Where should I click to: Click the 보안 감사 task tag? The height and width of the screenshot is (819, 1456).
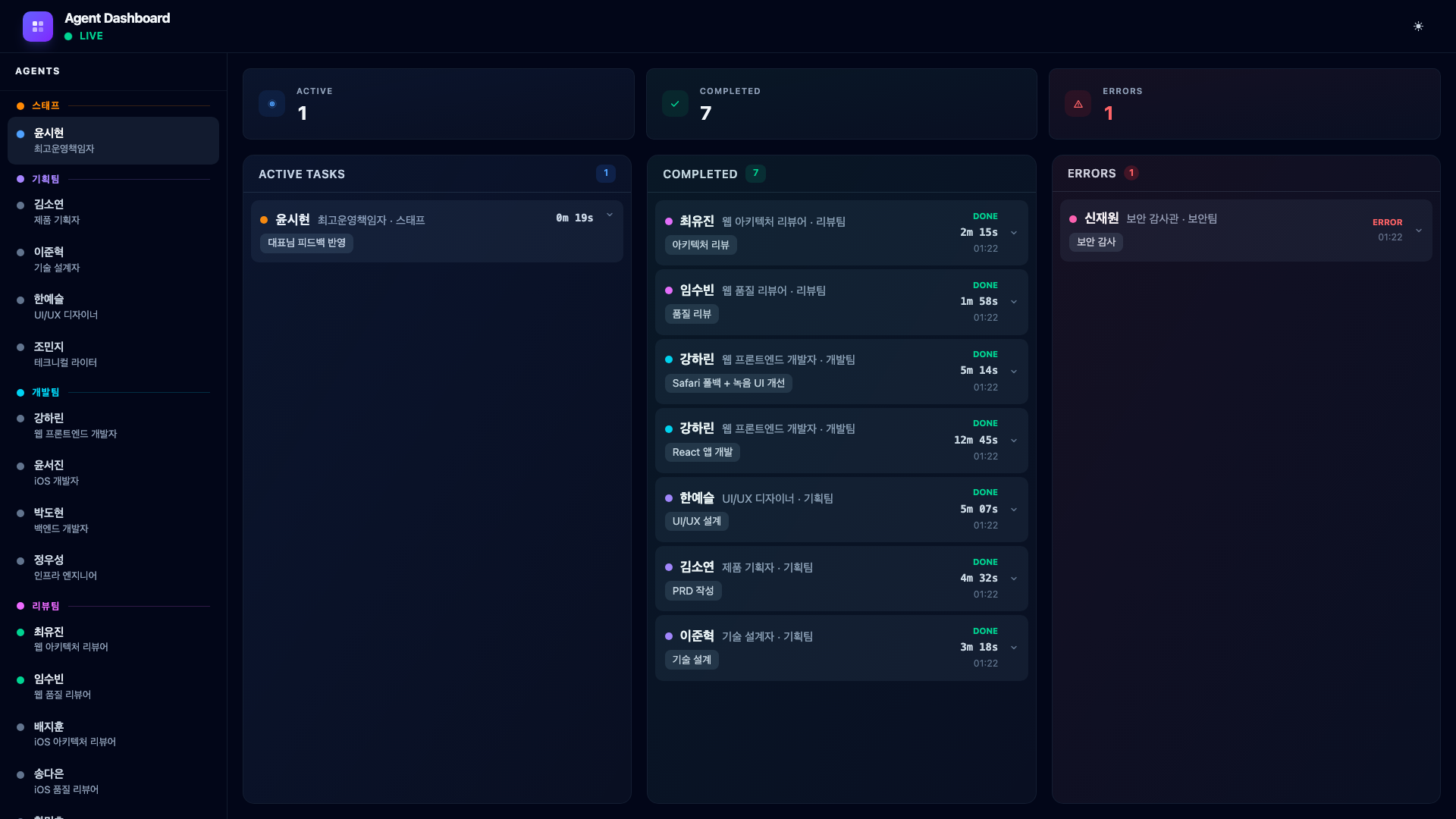click(1096, 242)
